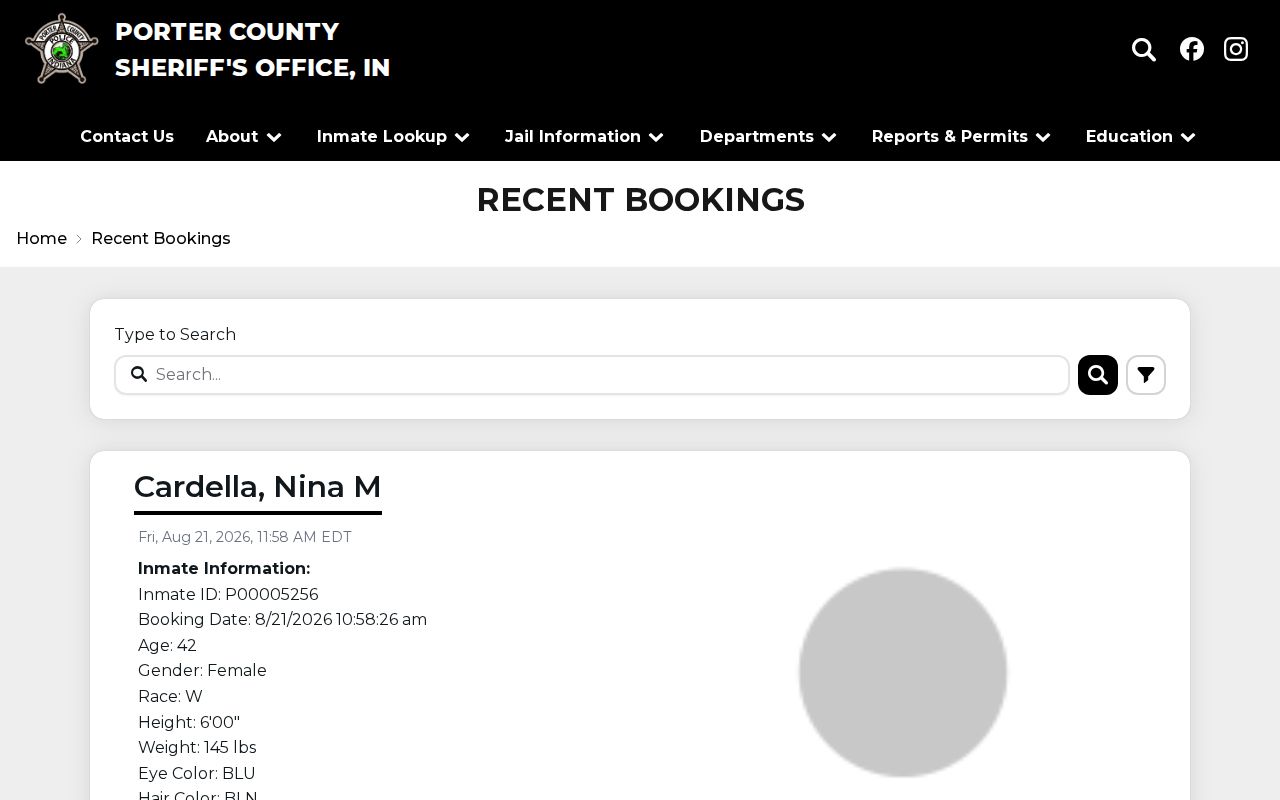This screenshot has width=1280, height=800.
Task: Open the Instagram icon in header
Action: pos(1236,49)
